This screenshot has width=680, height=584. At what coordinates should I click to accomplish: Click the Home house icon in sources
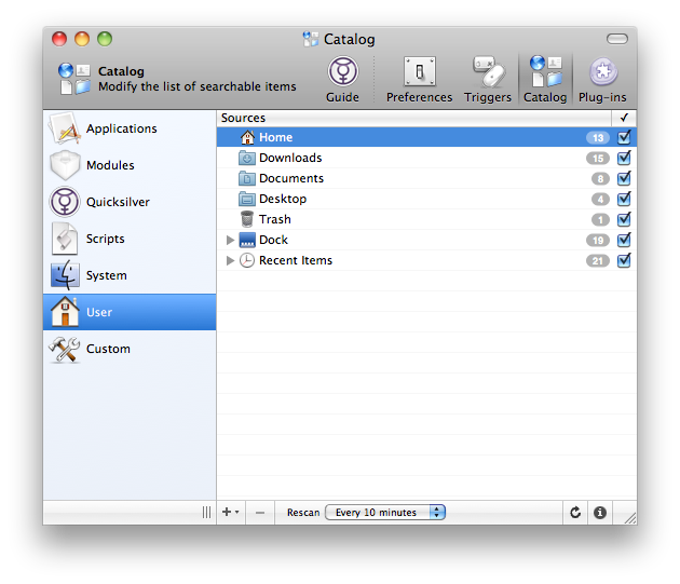pos(247,137)
